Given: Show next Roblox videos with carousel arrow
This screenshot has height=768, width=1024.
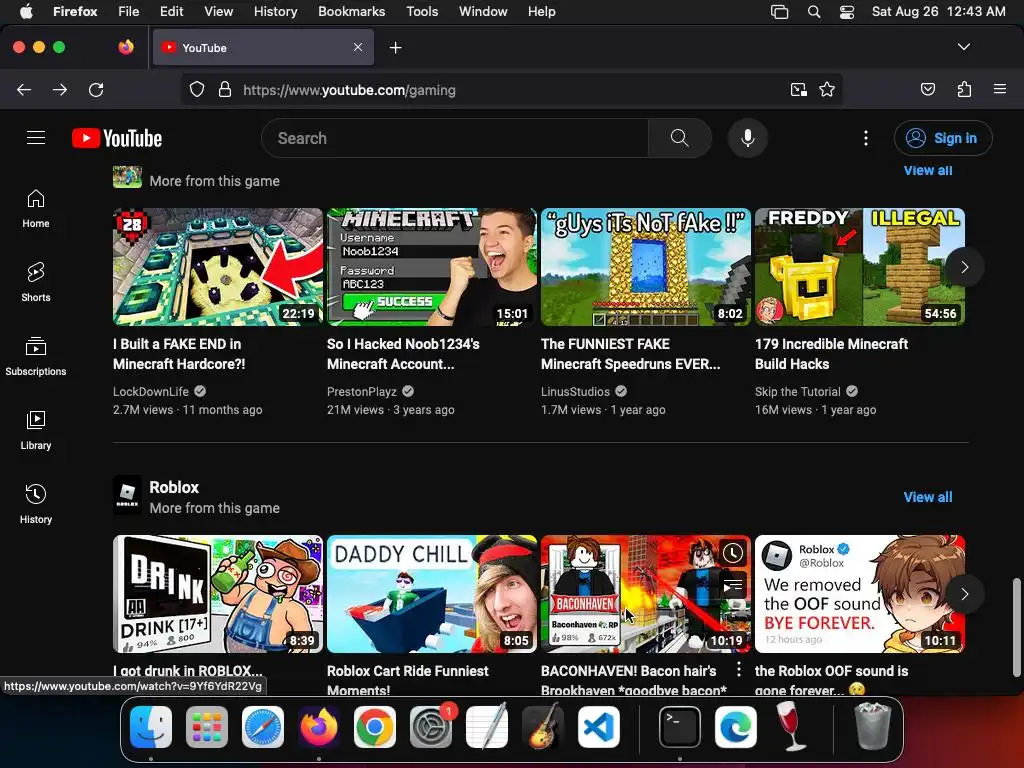Looking at the screenshot, I should [x=965, y=594].
